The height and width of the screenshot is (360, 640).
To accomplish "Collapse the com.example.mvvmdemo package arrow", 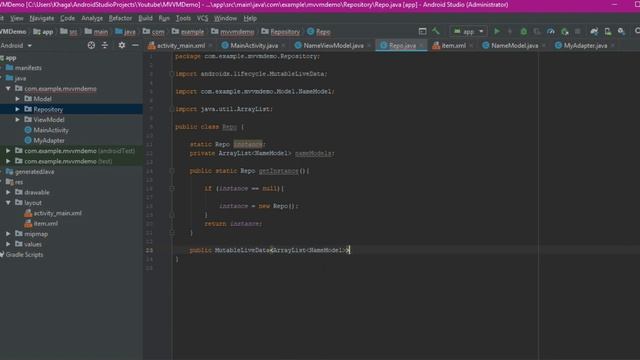I will pos(8,89).
